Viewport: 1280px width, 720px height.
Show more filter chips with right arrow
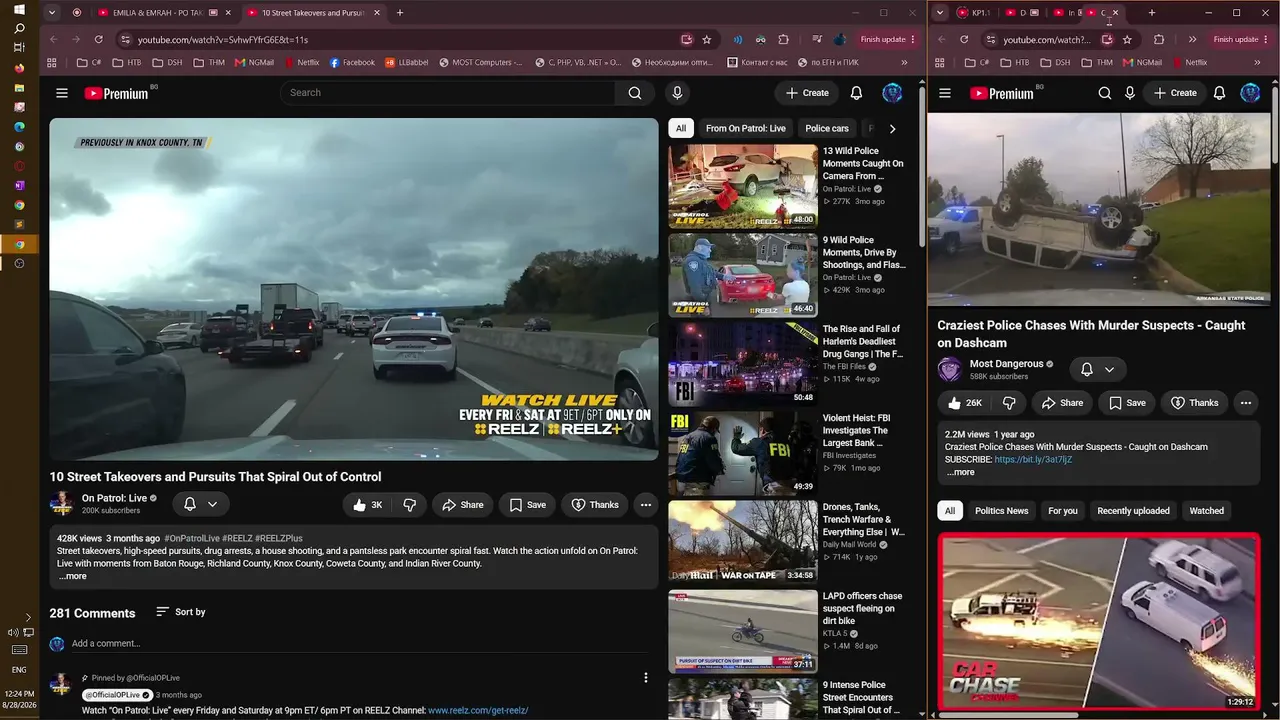892,128
